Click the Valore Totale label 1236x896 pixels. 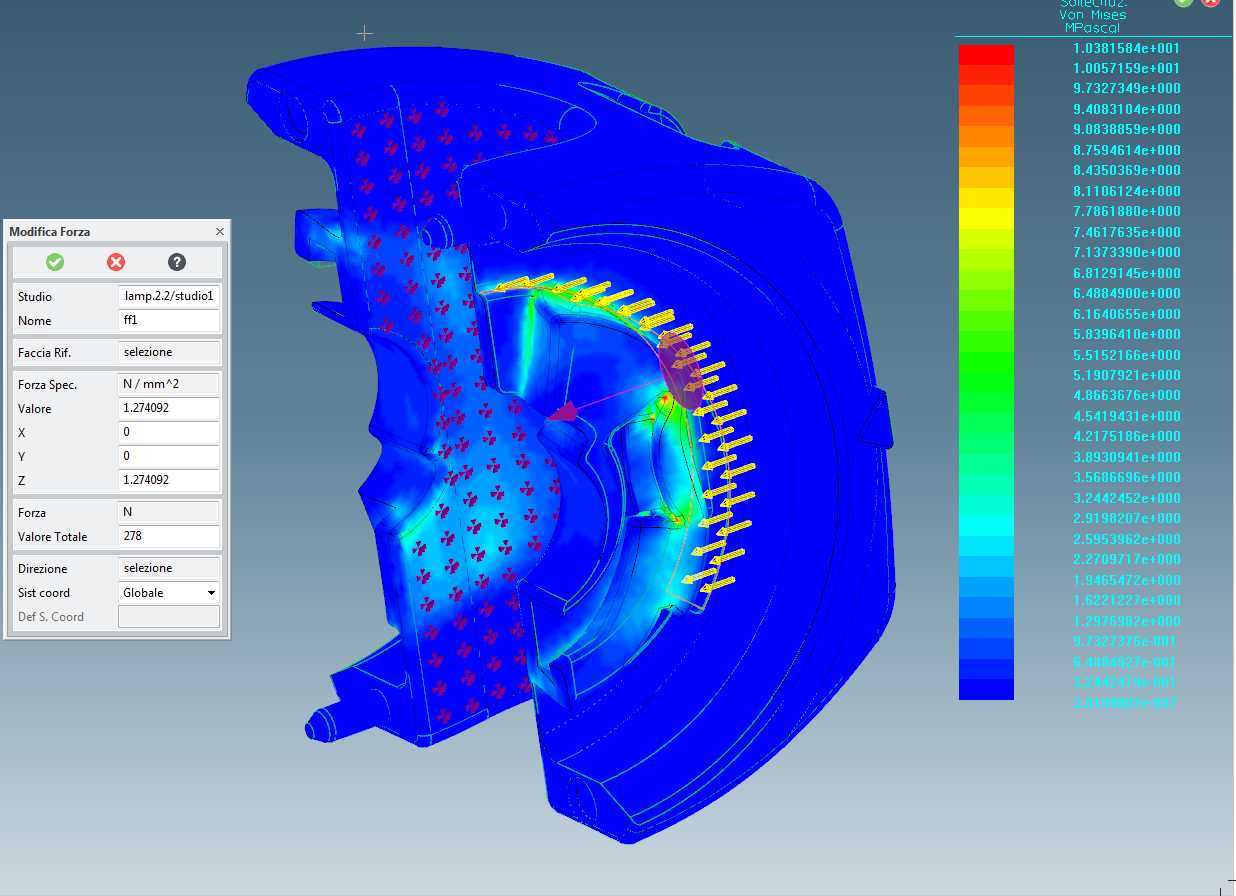click(x=52, y=536)
